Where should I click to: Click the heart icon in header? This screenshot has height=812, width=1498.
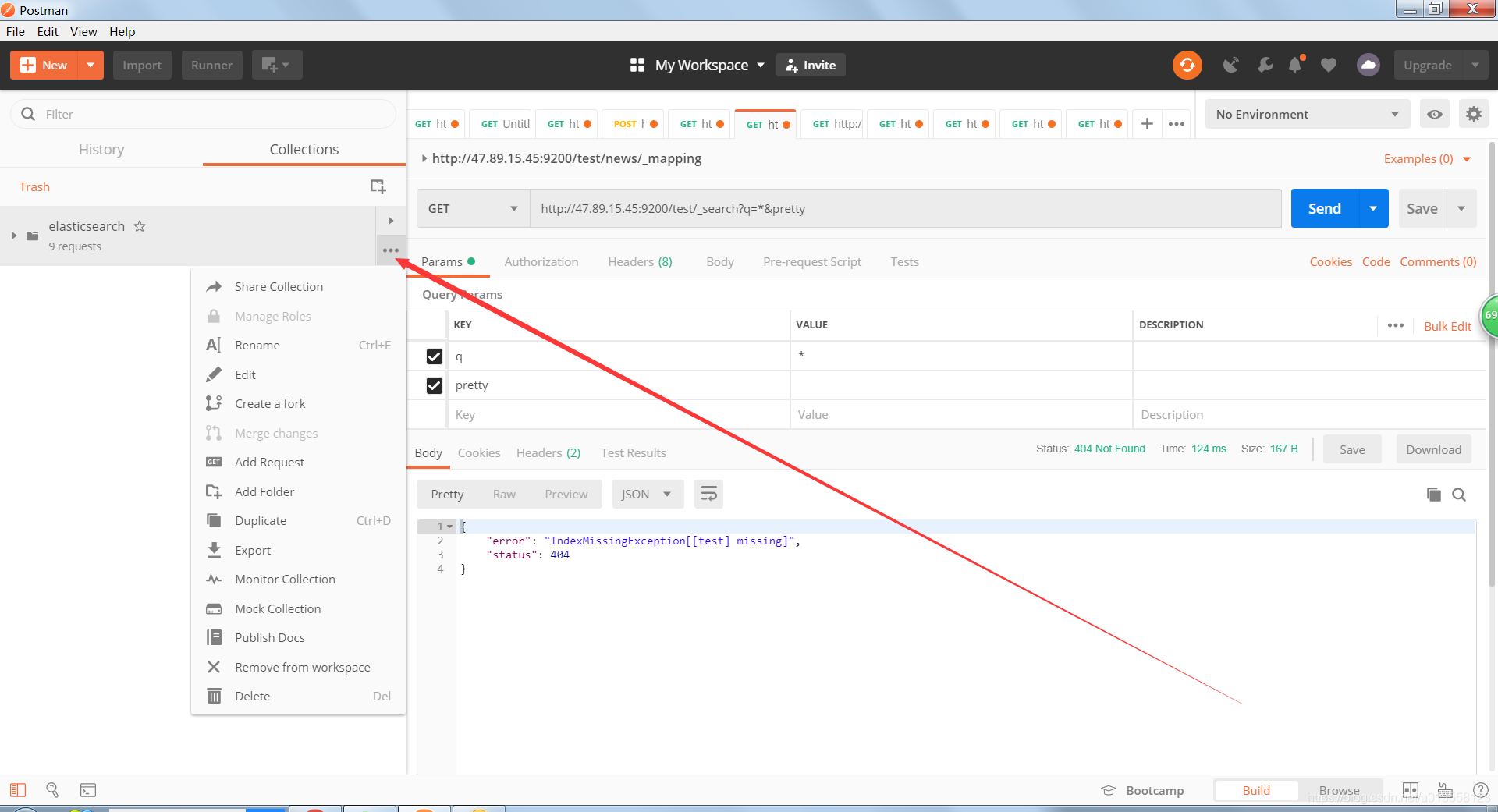click(1329, 66)
